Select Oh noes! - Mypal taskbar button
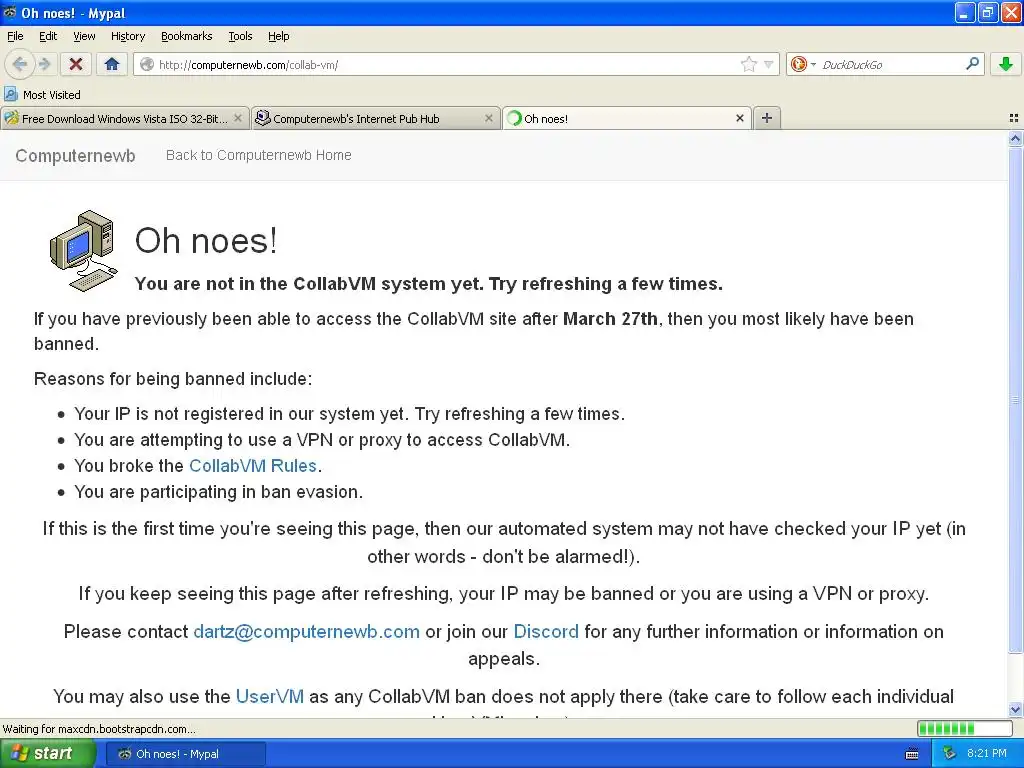 [185, 754]
